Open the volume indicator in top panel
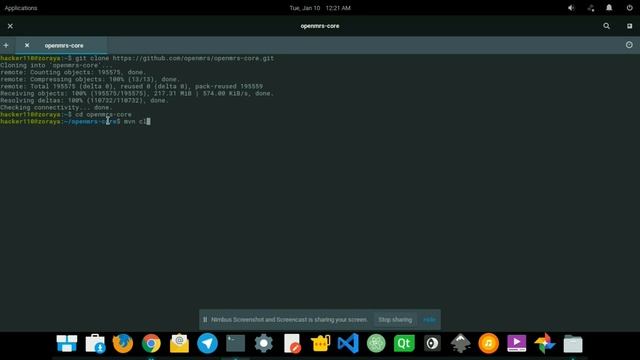This screenshot has width=640, height=360. 571,8
